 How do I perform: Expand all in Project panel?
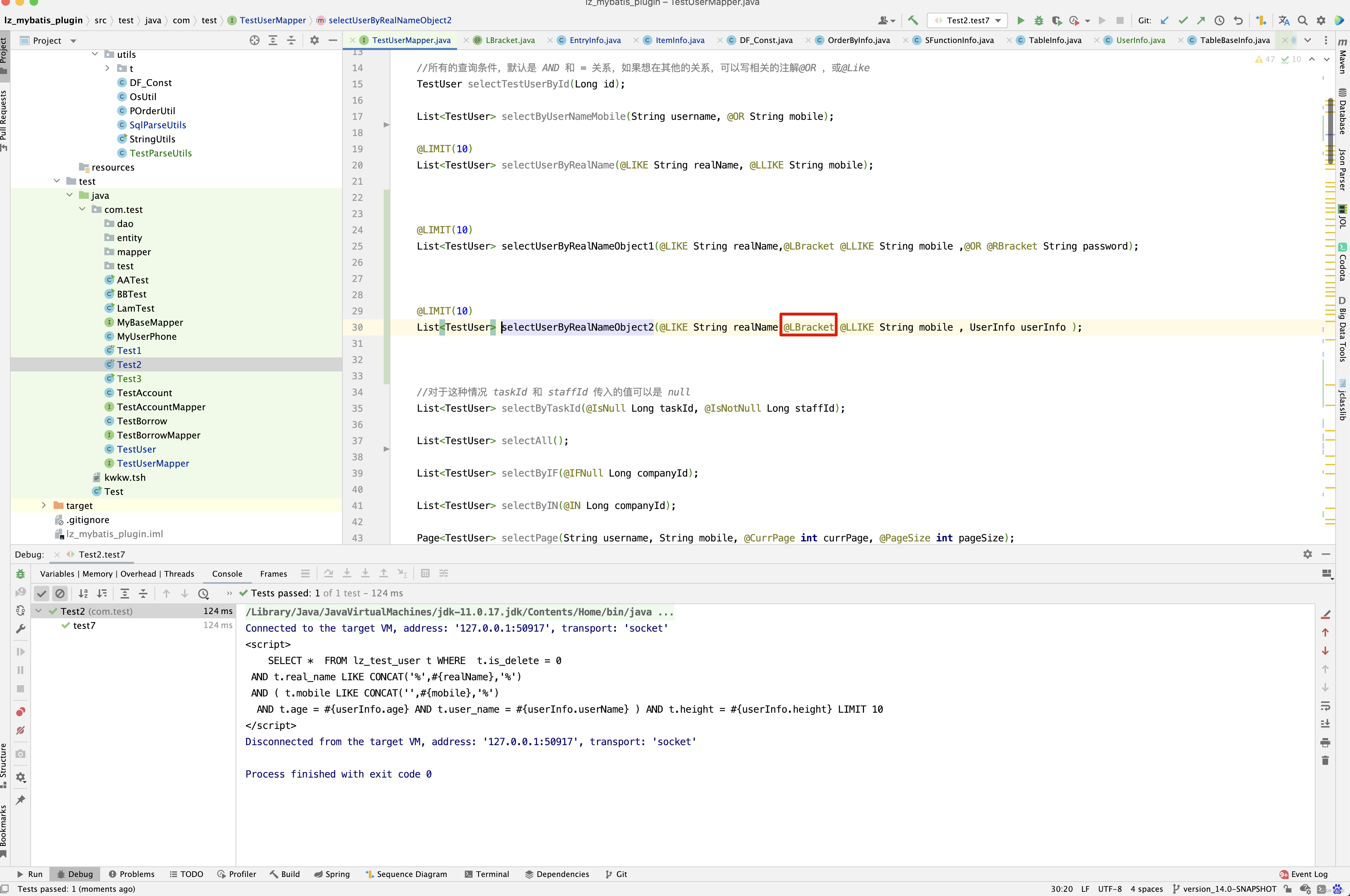pos(273,41)
